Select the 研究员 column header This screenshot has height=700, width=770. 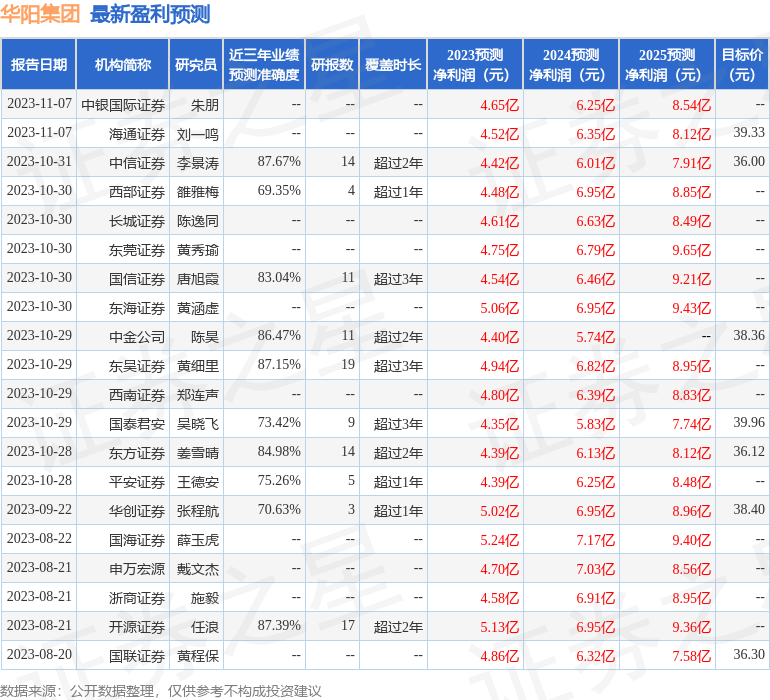[x=196, y=64]
